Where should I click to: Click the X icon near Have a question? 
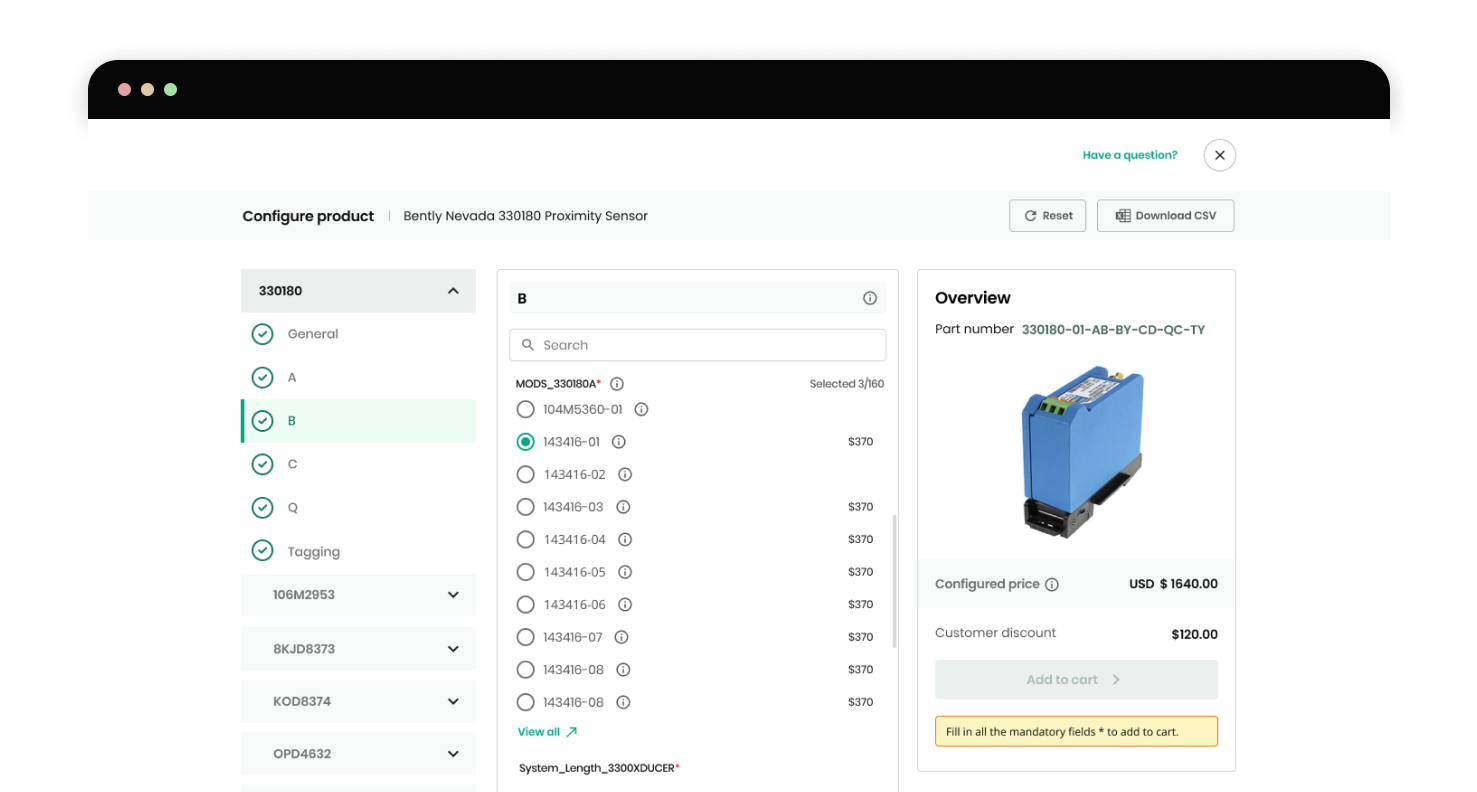1219,155
